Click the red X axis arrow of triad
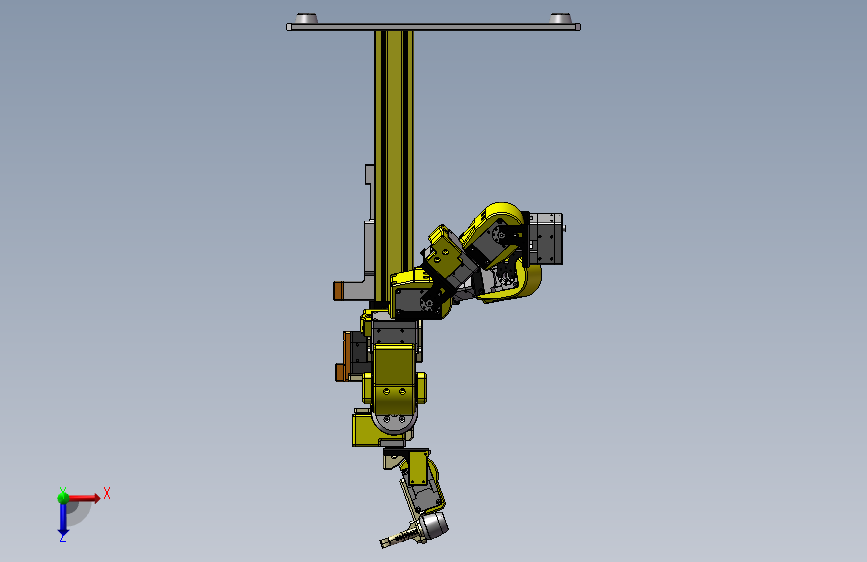The width and height of the screenshot is (867, 562). click(84, 498)
